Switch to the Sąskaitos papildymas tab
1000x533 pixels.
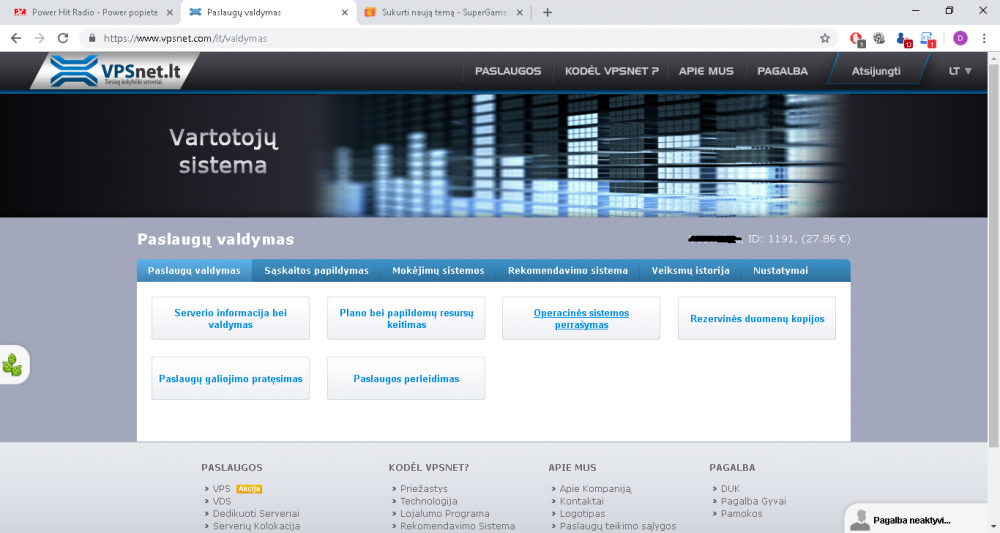click(316, 271)
